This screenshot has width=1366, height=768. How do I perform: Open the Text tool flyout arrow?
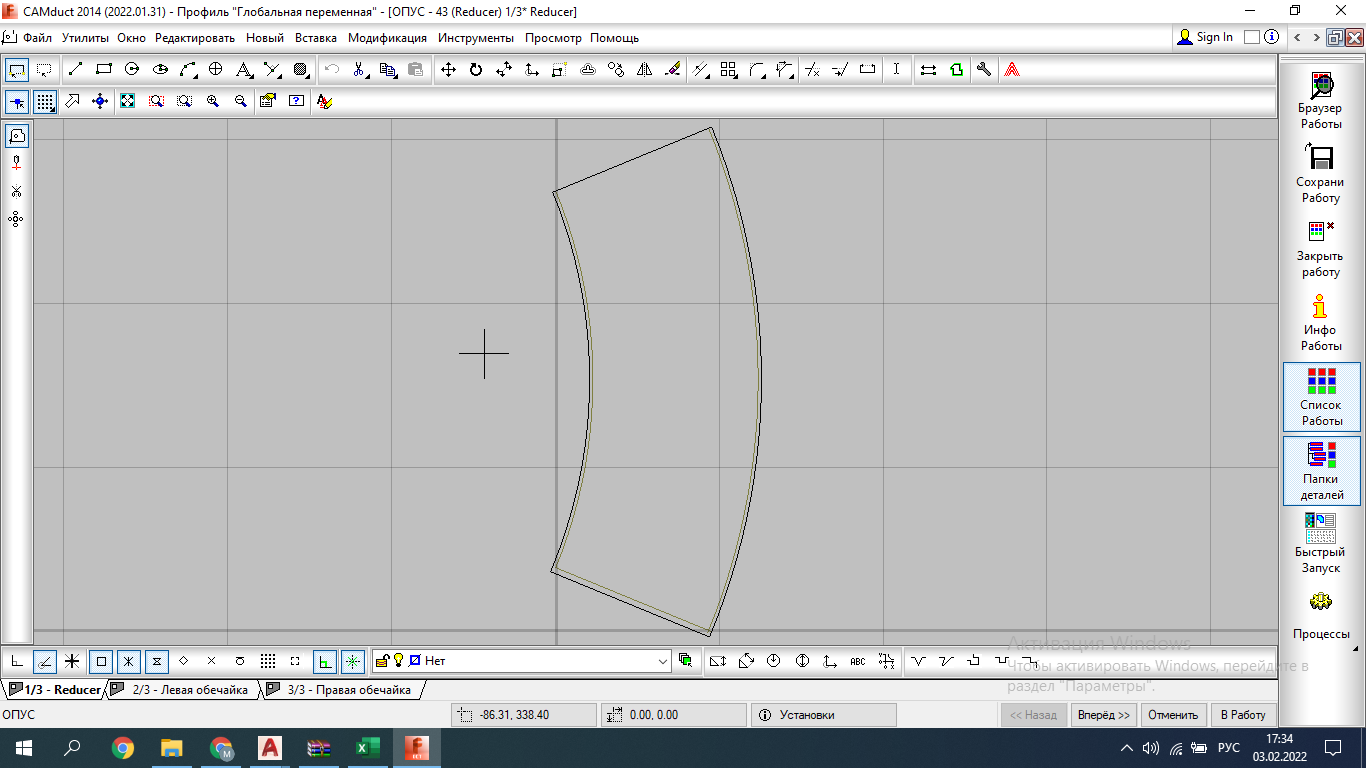tap(254, 76)
